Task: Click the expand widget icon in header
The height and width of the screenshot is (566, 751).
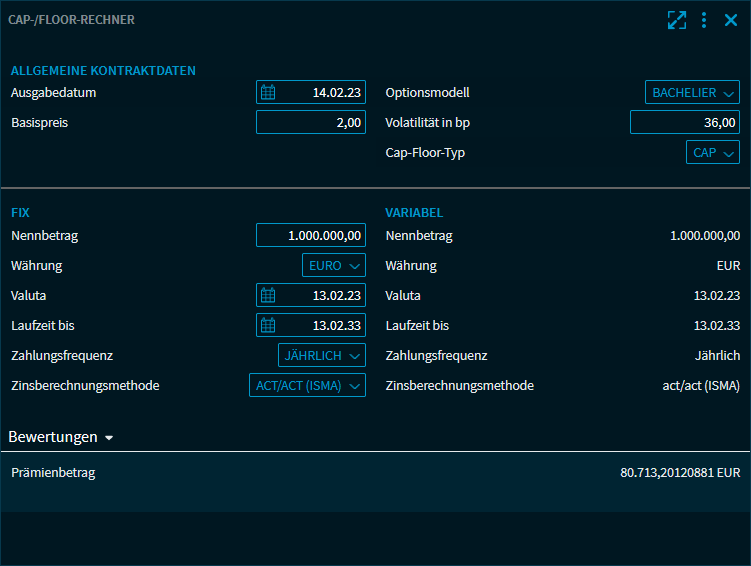Action: [x=677, y=20]
